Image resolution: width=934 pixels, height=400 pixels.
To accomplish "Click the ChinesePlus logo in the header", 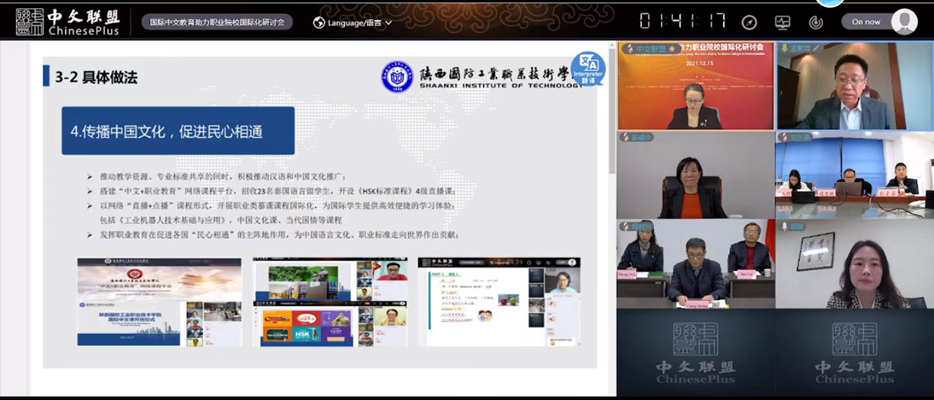I will coord(65,21).
